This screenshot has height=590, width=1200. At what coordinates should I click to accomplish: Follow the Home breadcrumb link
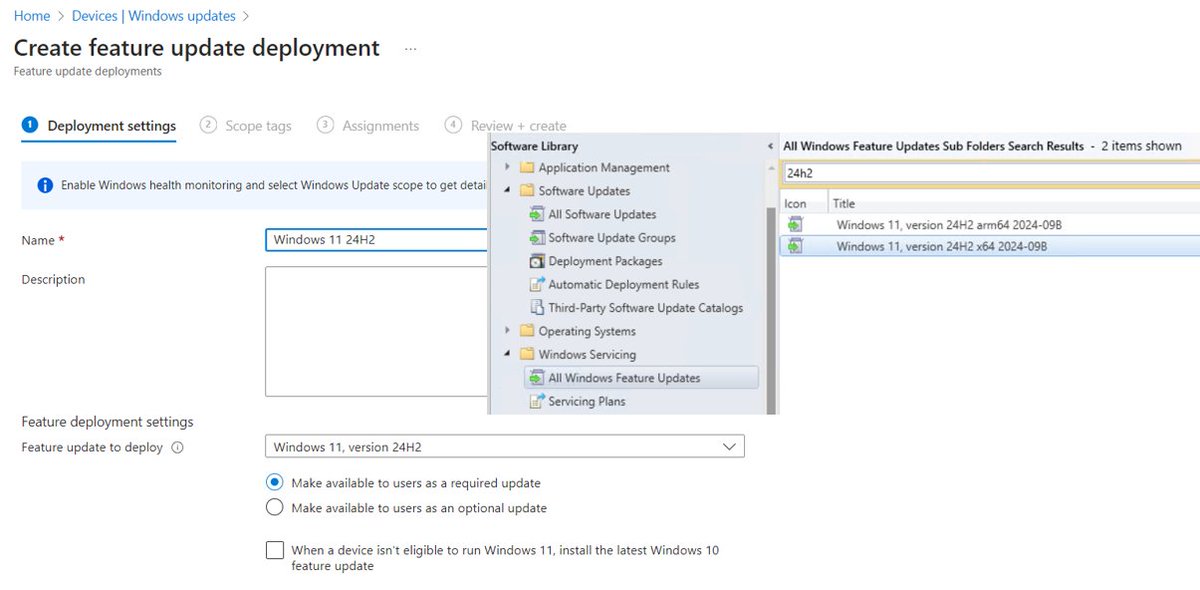pos(32,16)
